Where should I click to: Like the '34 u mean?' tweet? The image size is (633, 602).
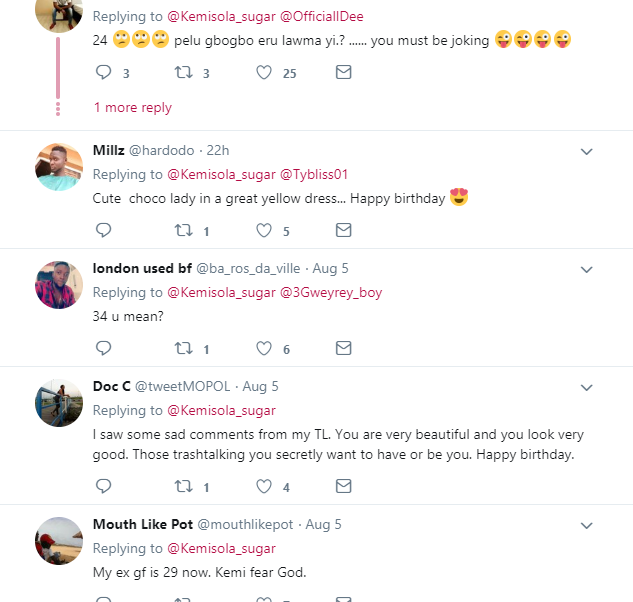tap(264, 349)
